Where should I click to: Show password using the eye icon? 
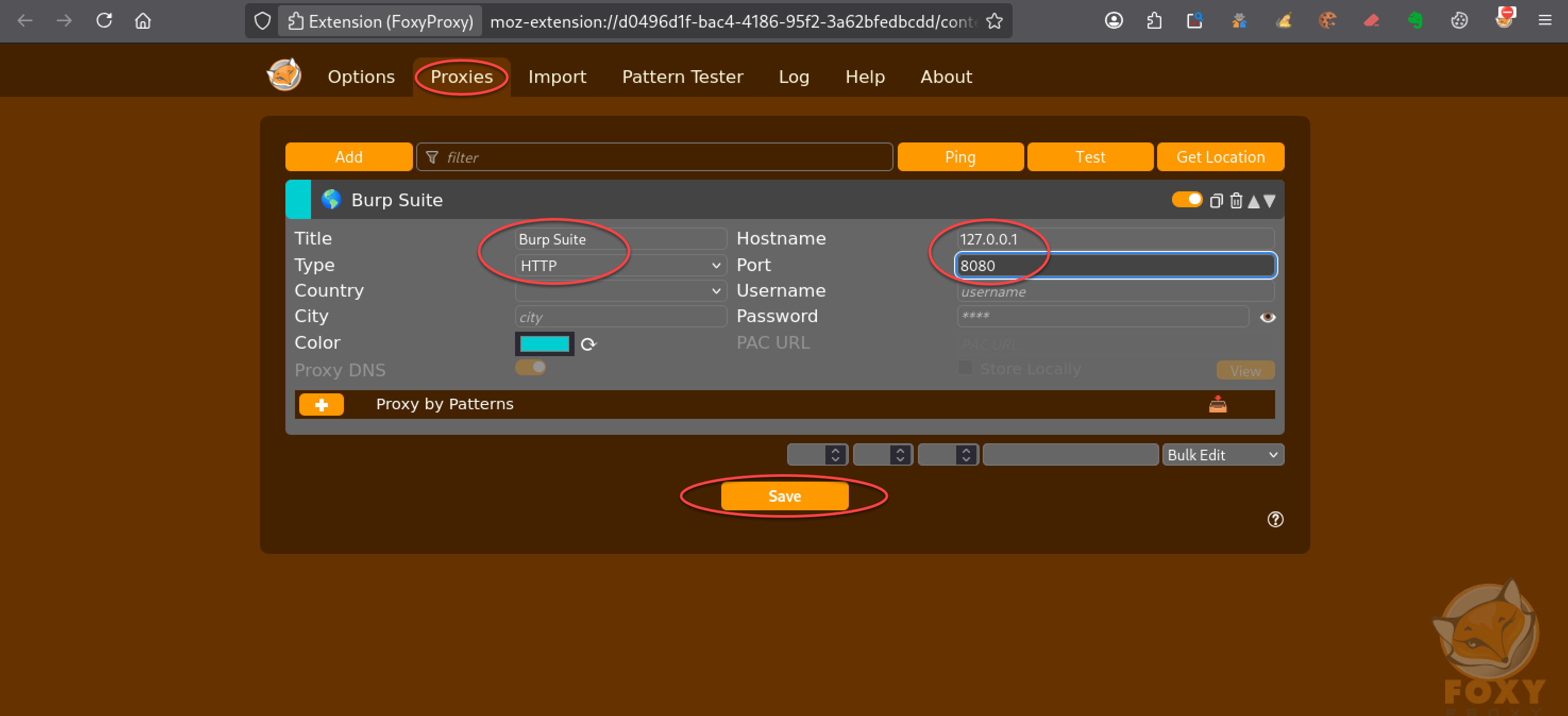pyautogui.click(x=1267, y=317)
